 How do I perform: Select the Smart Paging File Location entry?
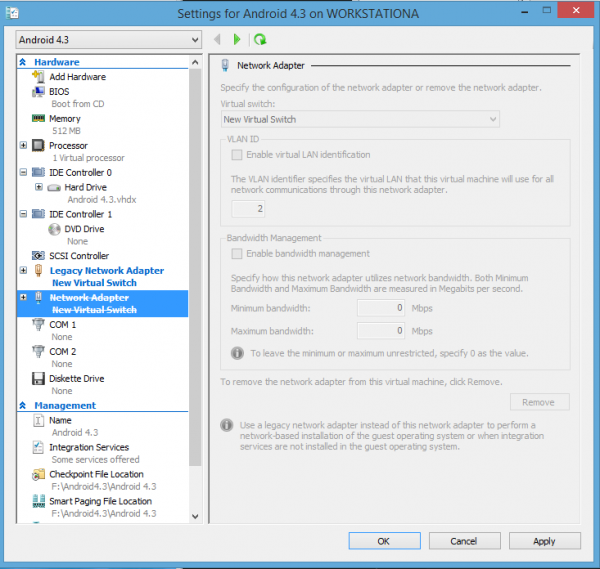click(x=101, y=501)
